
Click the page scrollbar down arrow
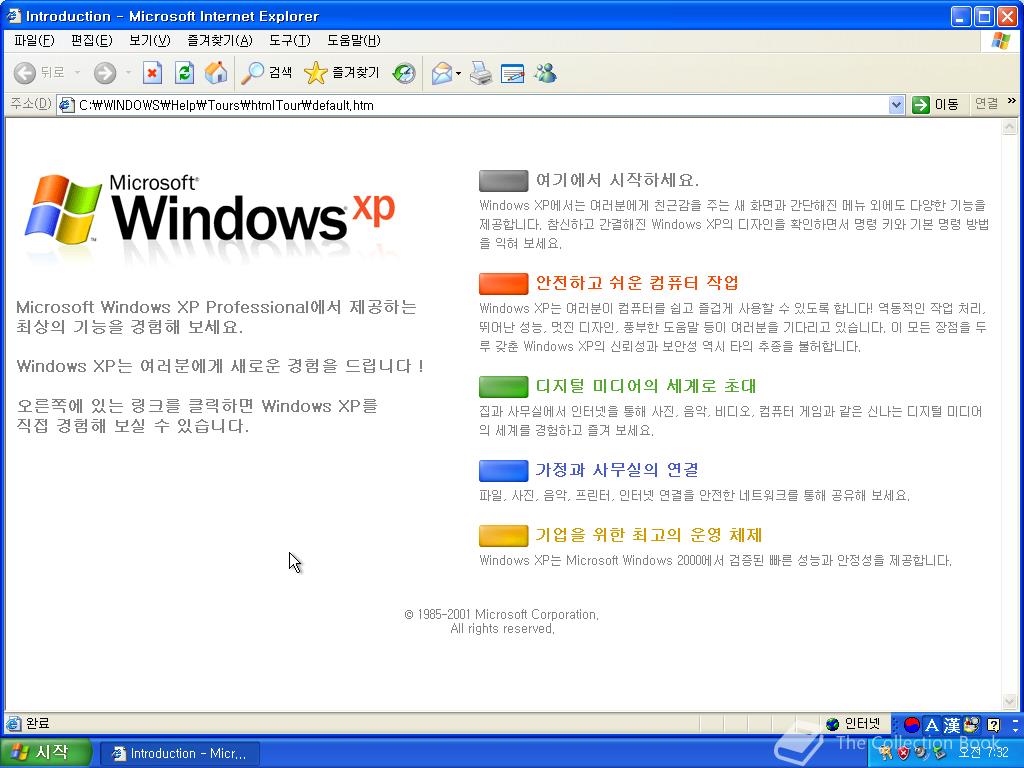1010,702
